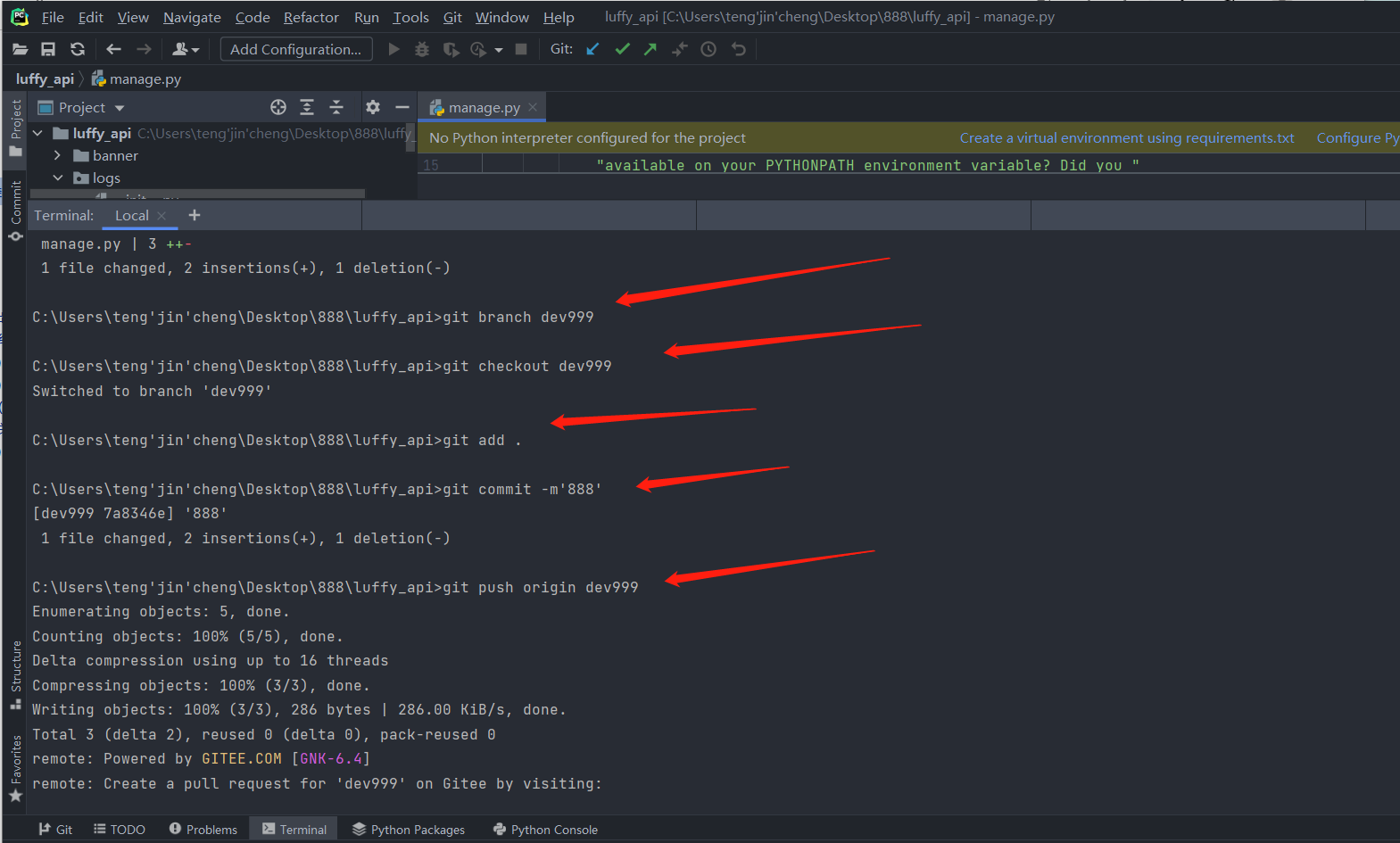Click the Debug bug icon

[422, 49]
